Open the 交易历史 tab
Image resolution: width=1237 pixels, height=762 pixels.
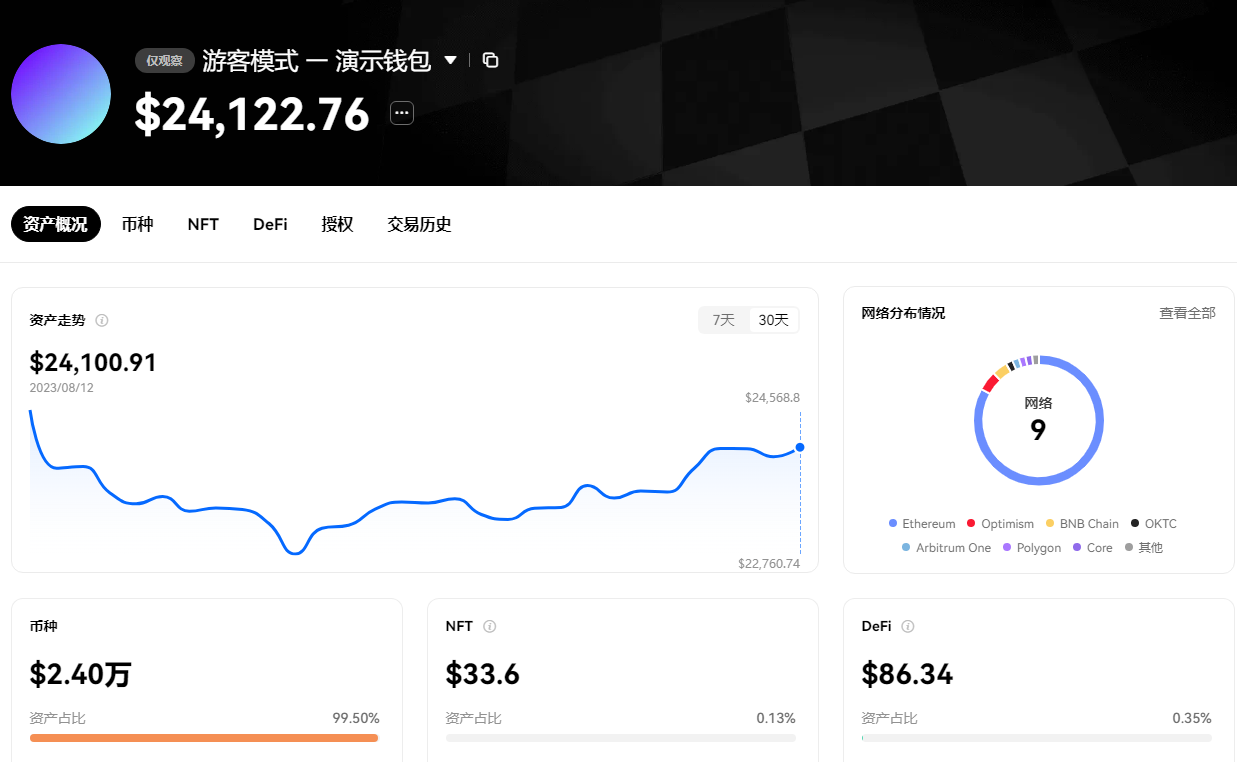pyautogui.click(x=419, y=225)
